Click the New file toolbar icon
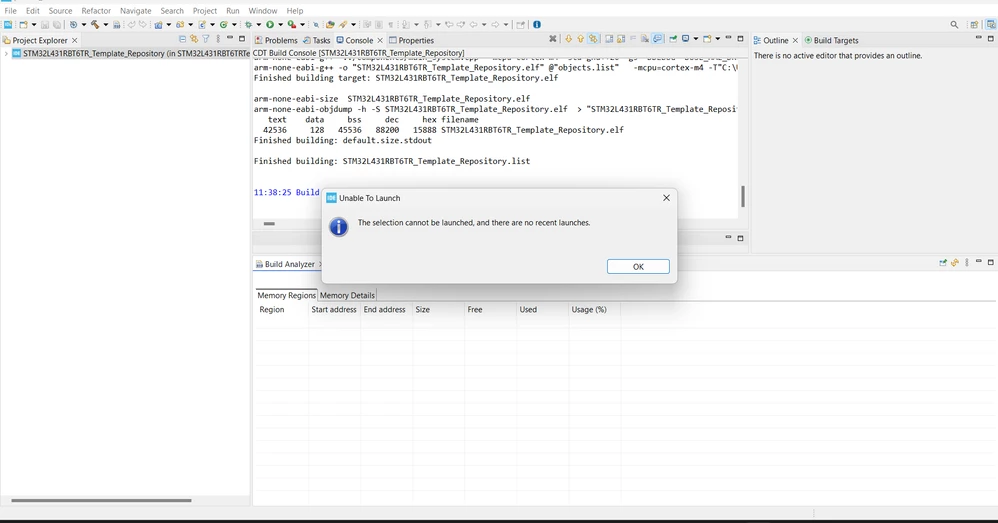This screenshot has height=523, width=998. 24,25
